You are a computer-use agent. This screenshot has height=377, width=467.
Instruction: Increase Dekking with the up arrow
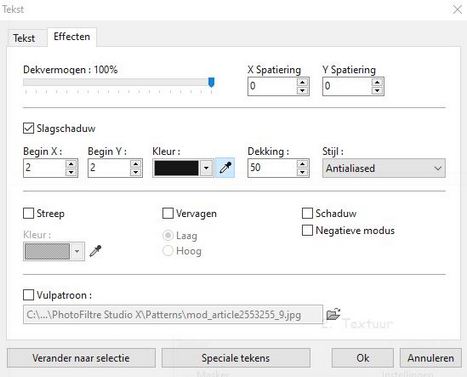[302, 163]
